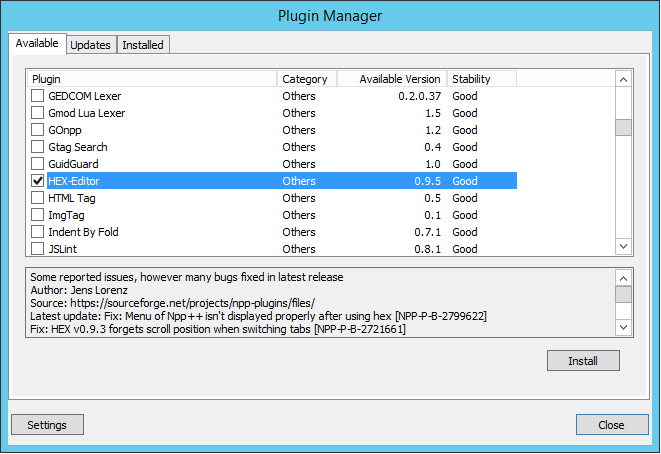Select the Available tab
Image resolution: width=661 pixels, height=454 pixels.
tap(37, 43)
